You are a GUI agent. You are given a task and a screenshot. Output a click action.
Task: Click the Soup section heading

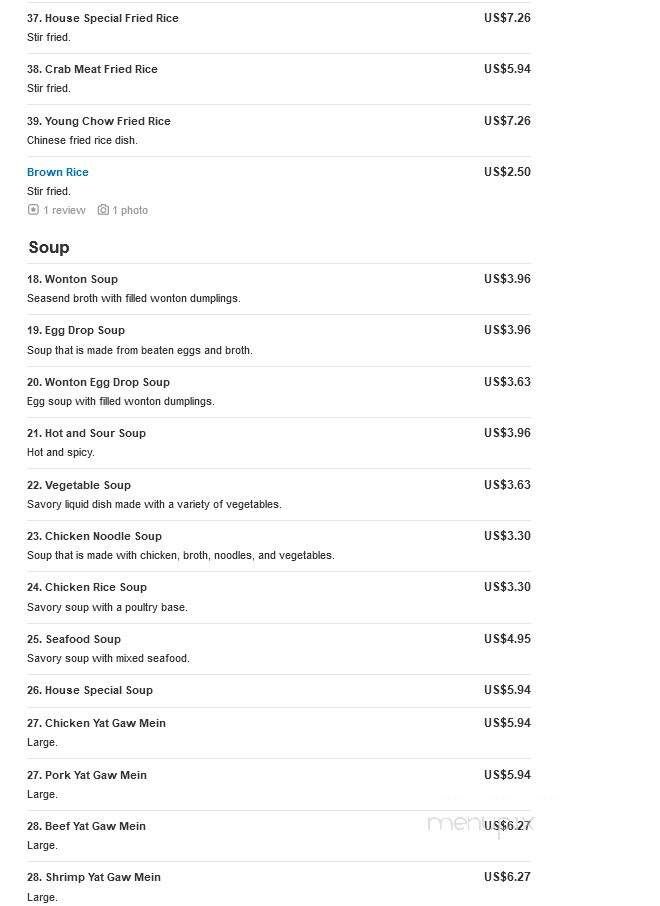(x=49, y=247)
